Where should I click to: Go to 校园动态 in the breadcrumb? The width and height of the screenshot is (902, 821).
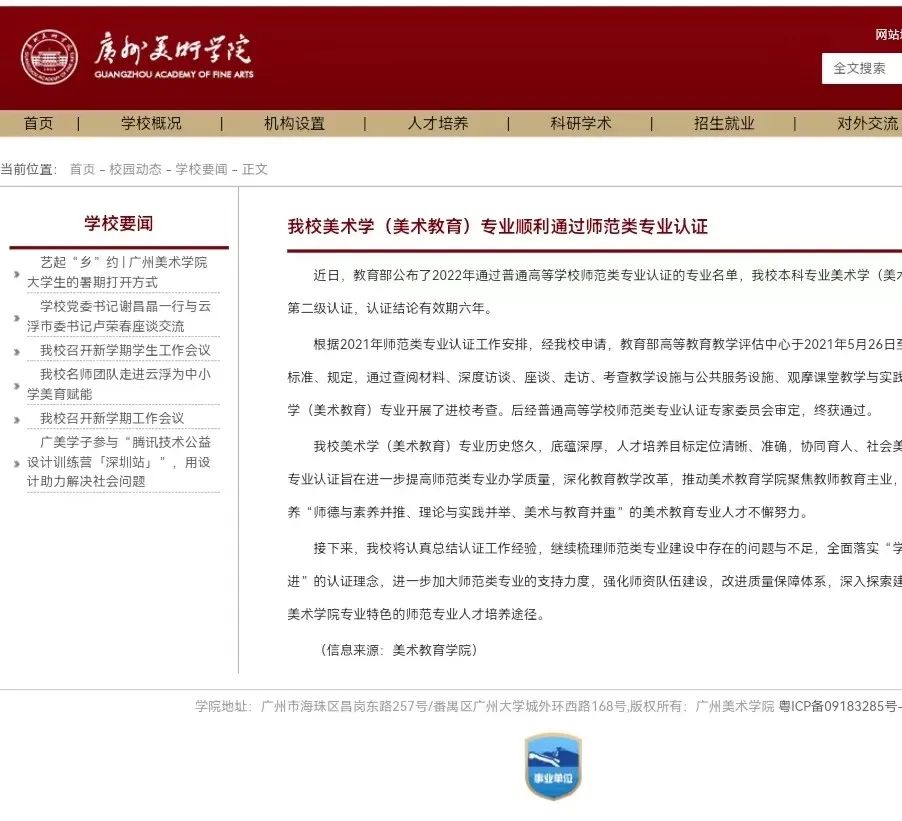pos(136,169)
